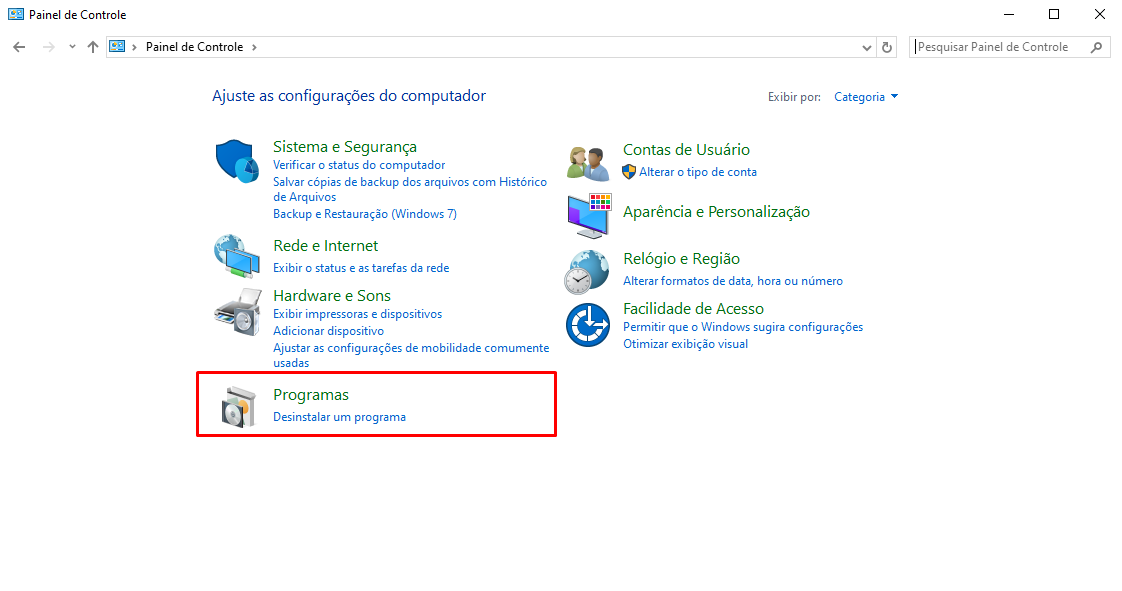Minimize the Painel de Controle window
The width and height of the screenshot is (1122, 591).
[1009, 14]
